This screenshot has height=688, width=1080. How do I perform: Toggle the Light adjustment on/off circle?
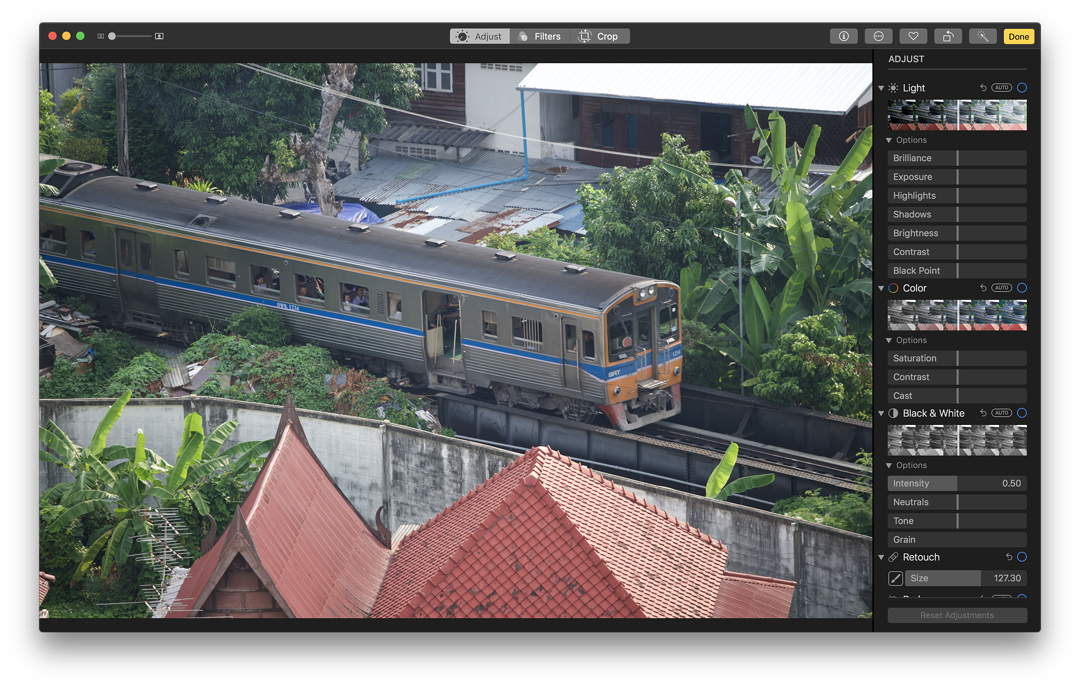click(1021, 87)
